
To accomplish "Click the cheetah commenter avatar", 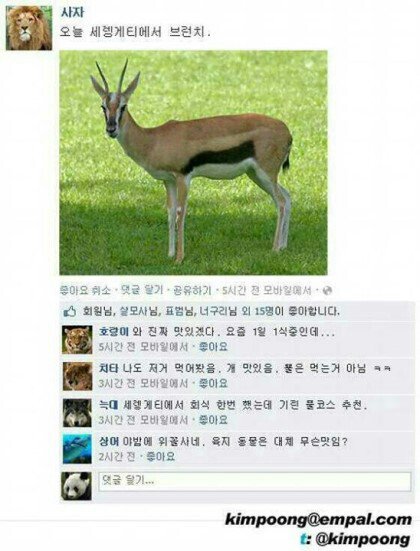I will [x=77, y=376].
